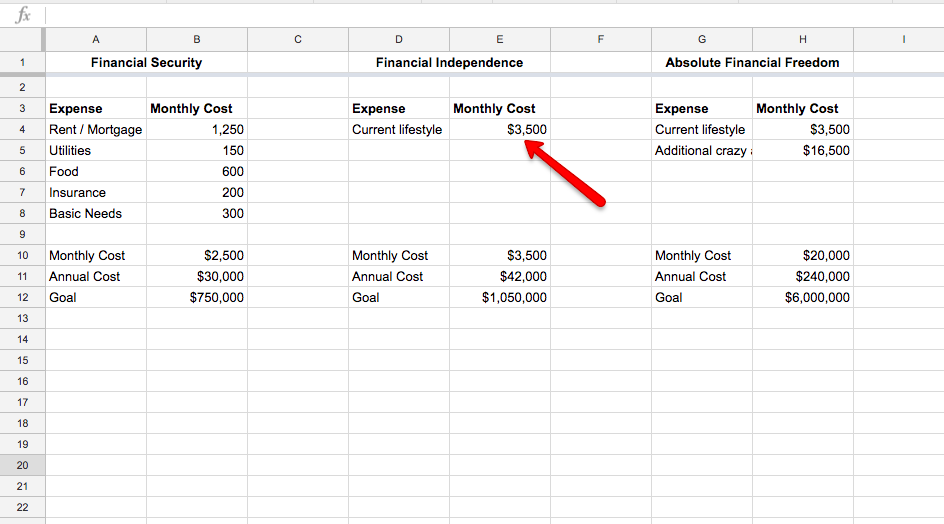944x524 pixels.
Task: Select the Utilities cell
Action: click(x=96, y=151)
